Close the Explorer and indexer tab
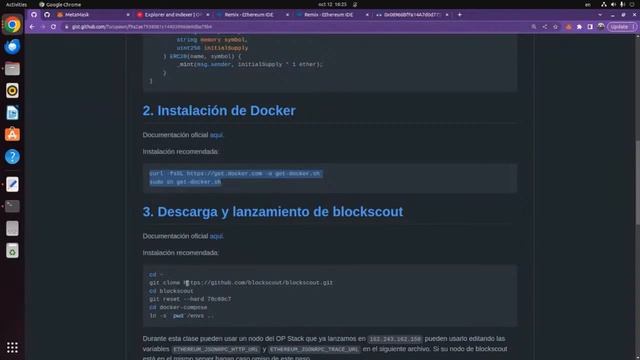This screenshot has width=640, height=360. (208, 15)
